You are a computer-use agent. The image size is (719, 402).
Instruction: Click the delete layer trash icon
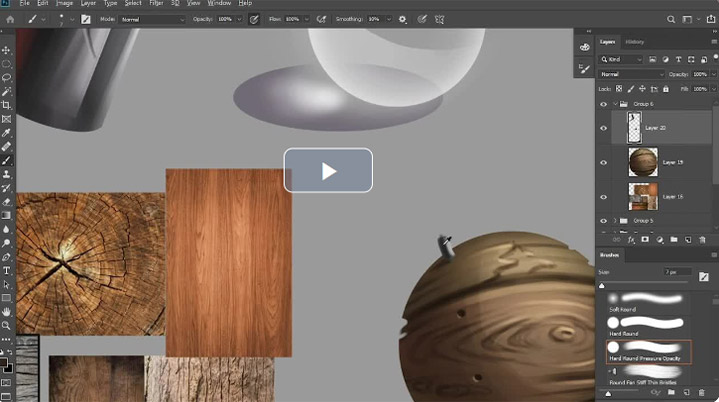(x=702, y=240)
